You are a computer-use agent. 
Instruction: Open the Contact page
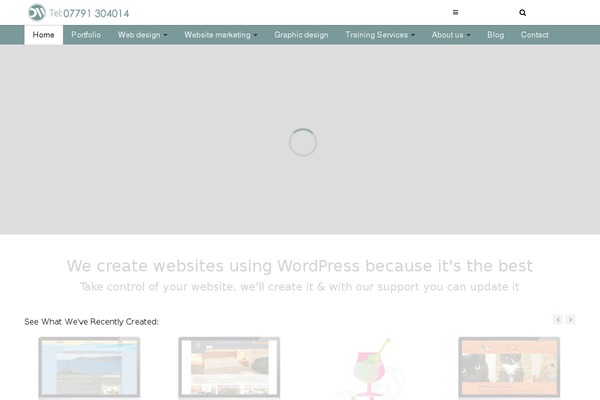[x=535, y=35]
